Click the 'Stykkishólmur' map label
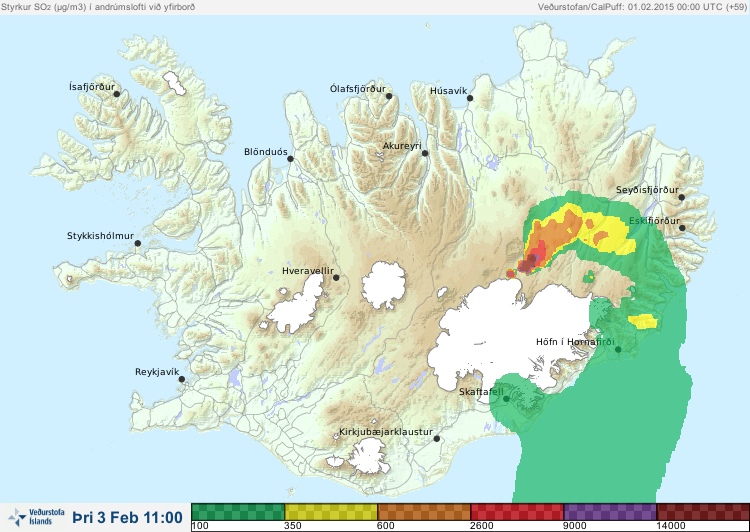 100,236
